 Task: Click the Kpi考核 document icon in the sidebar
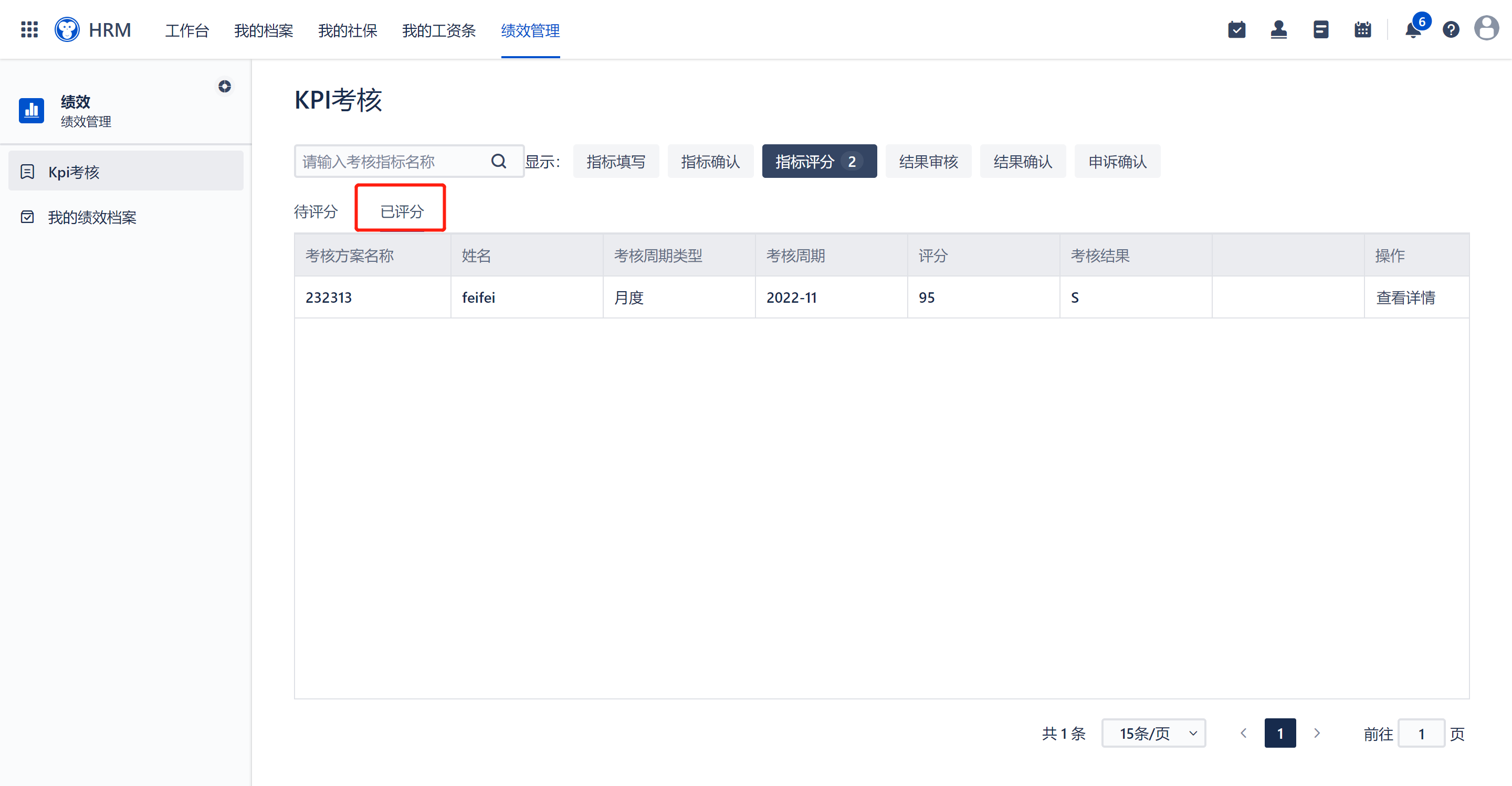tap(27, 172)
